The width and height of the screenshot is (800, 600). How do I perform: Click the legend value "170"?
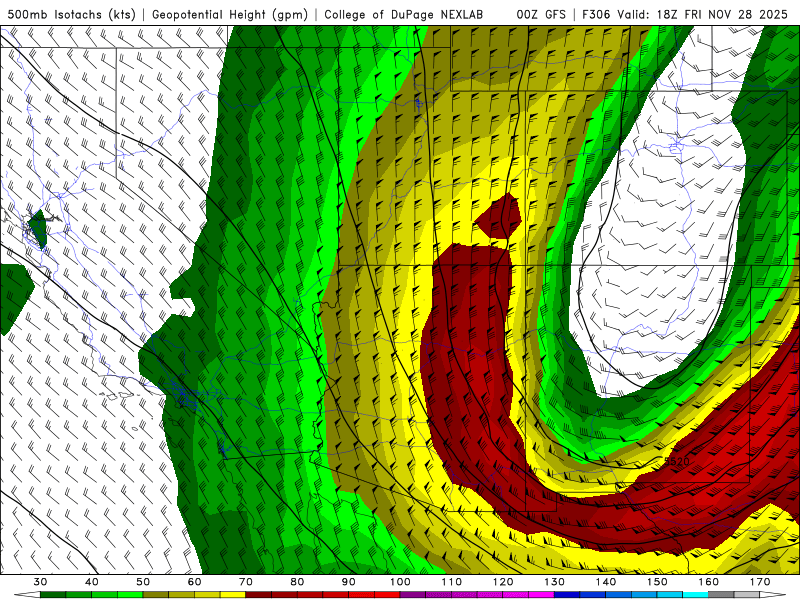760,582
